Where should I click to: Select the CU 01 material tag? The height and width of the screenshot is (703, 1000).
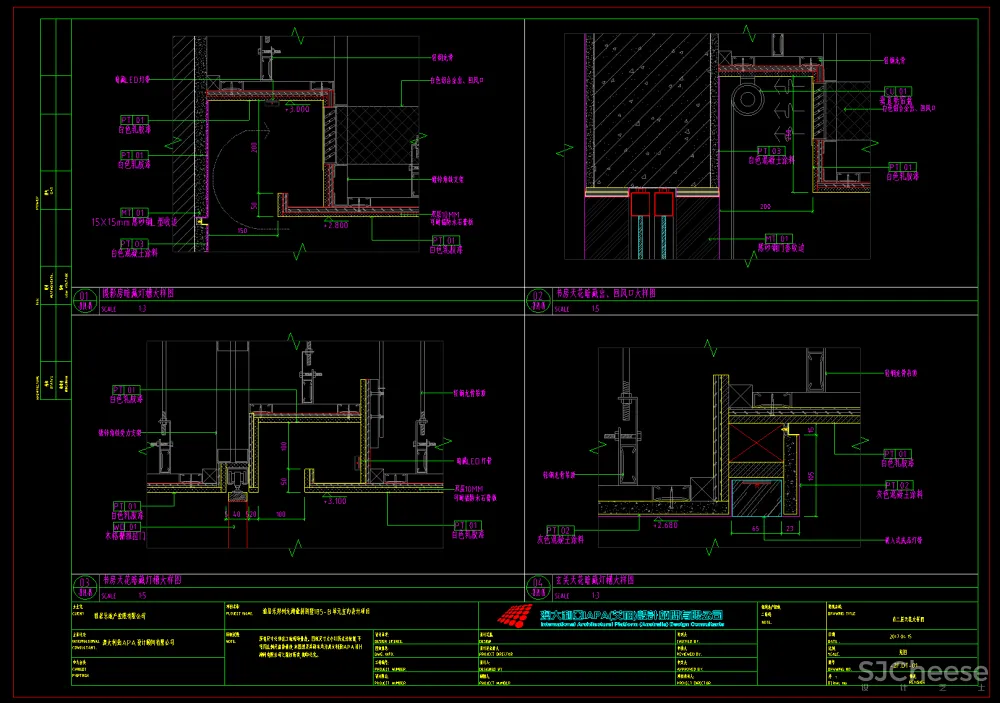pyautogui.click(x=891, y=90)
